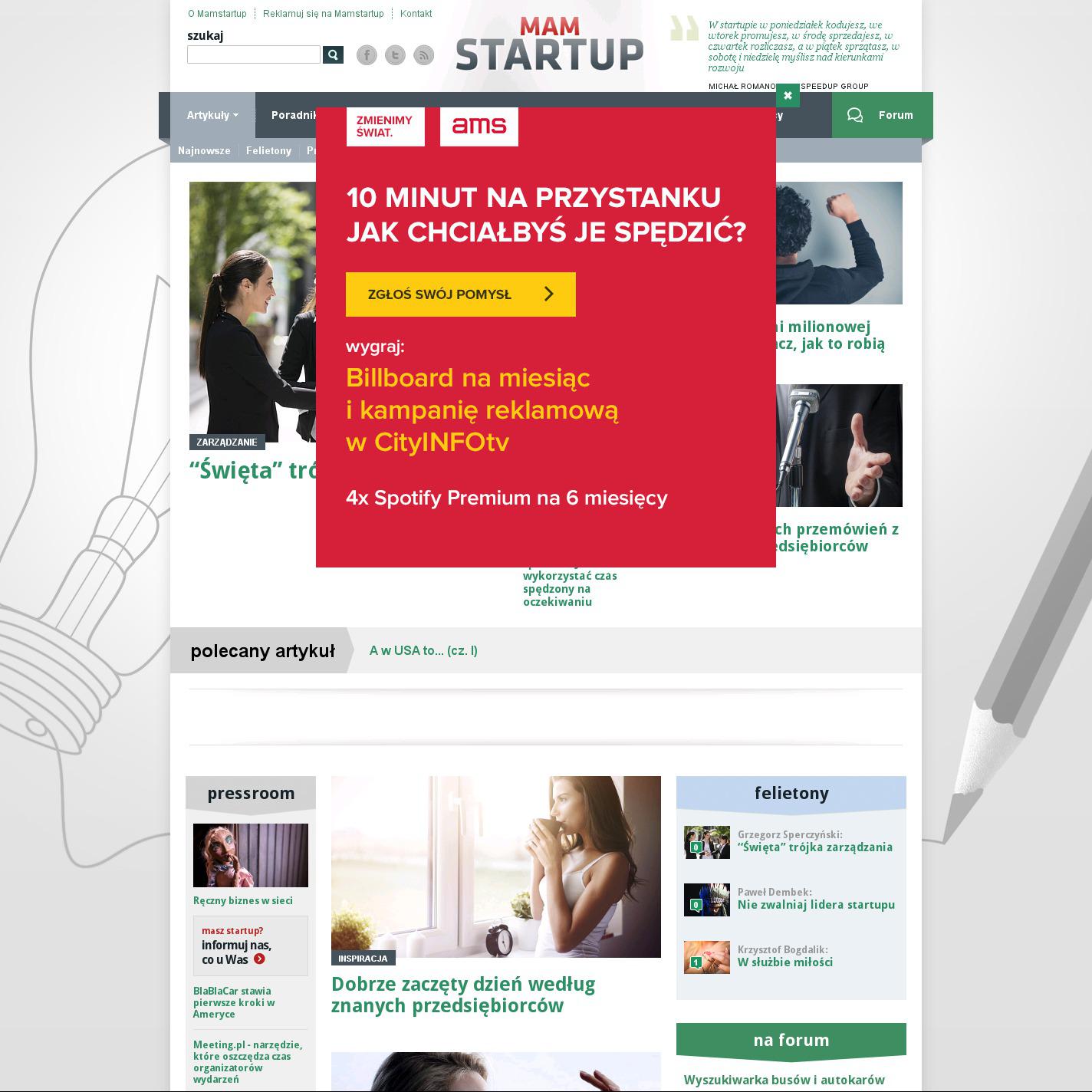The height and width of the screenshot is (1092, 1092).
Task: Click the Forum speech bubble icon
Action: 855,115
